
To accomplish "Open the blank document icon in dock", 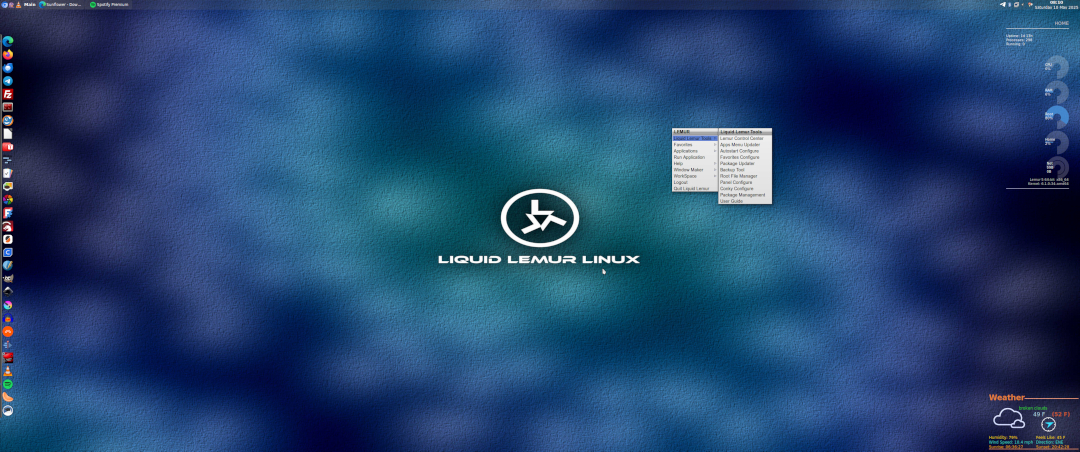I will tap(8, 134).
